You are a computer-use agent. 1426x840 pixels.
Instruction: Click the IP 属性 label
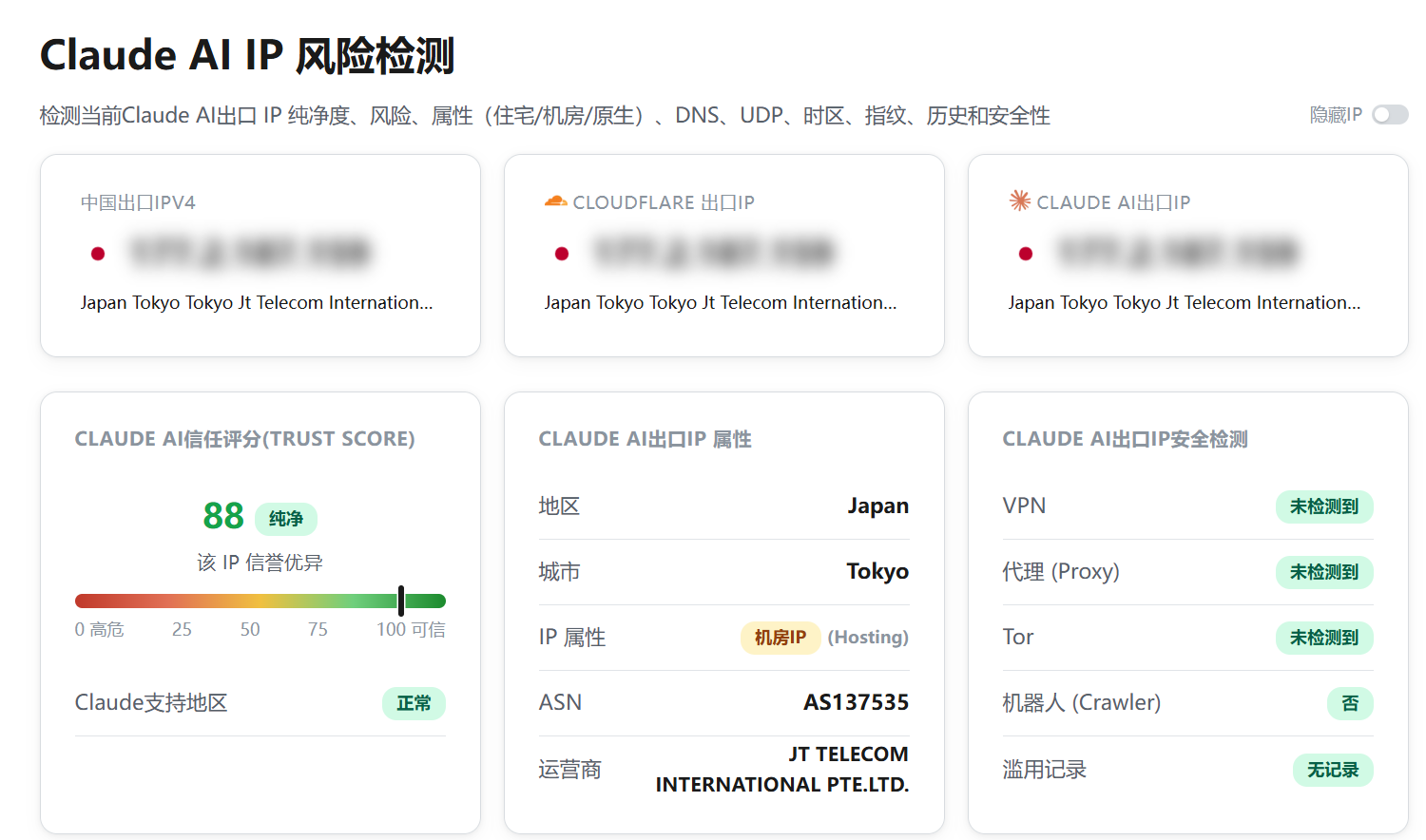[x=572, y=637]
